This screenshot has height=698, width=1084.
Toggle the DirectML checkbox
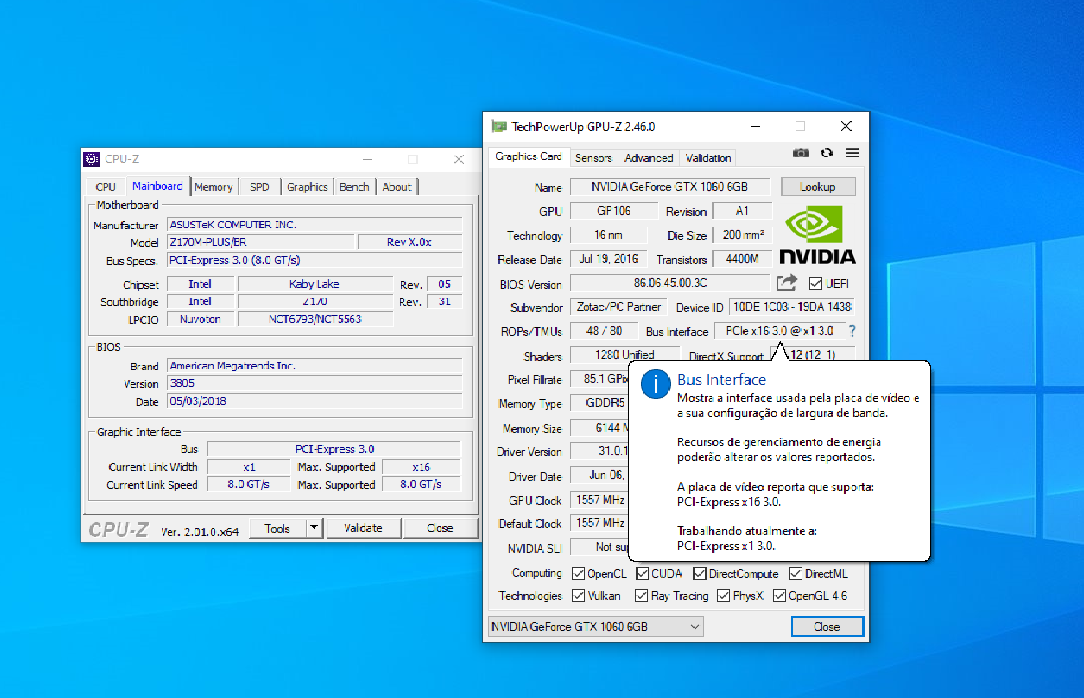pos(796,574)
